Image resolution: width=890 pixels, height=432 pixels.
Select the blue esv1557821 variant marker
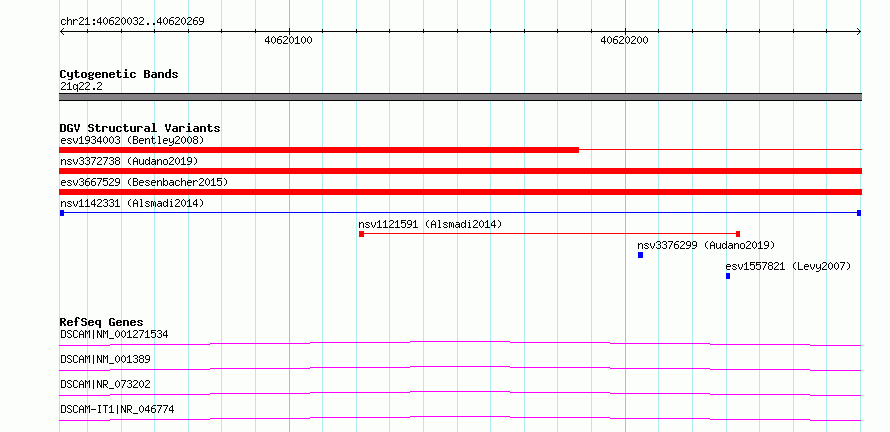click(728, 276)
